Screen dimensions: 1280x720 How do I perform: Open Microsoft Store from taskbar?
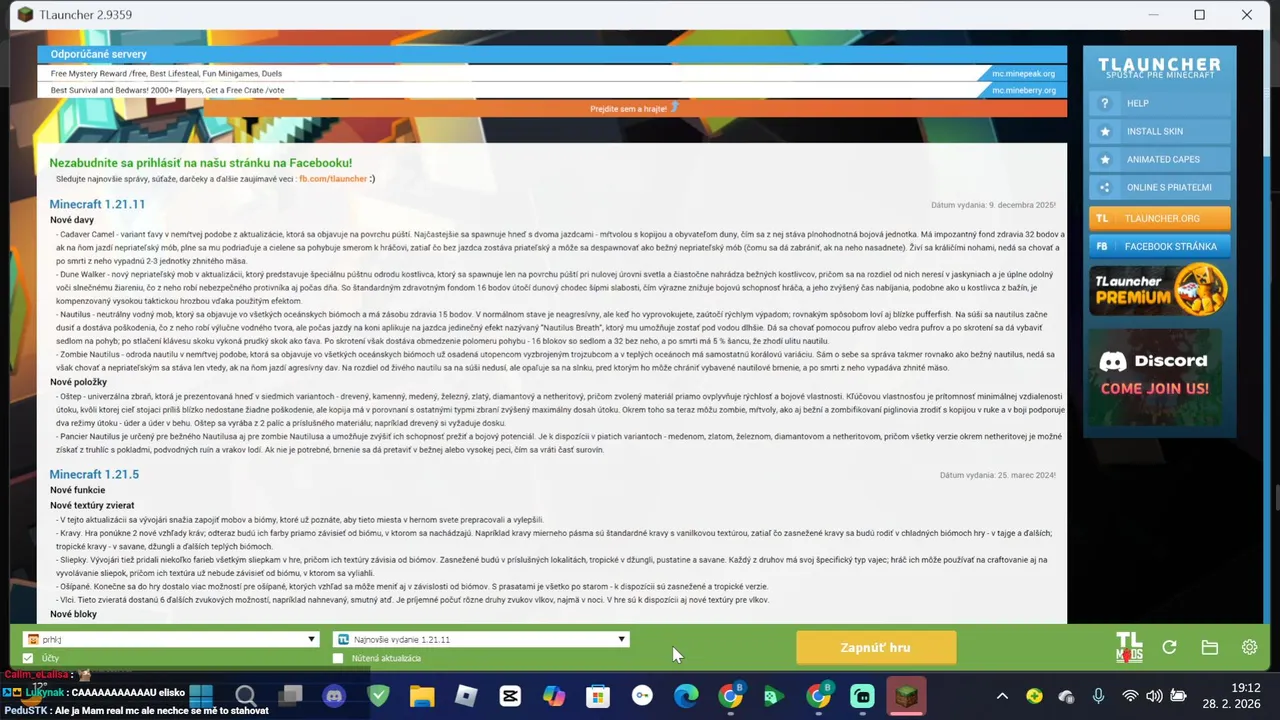coord(598,696)
